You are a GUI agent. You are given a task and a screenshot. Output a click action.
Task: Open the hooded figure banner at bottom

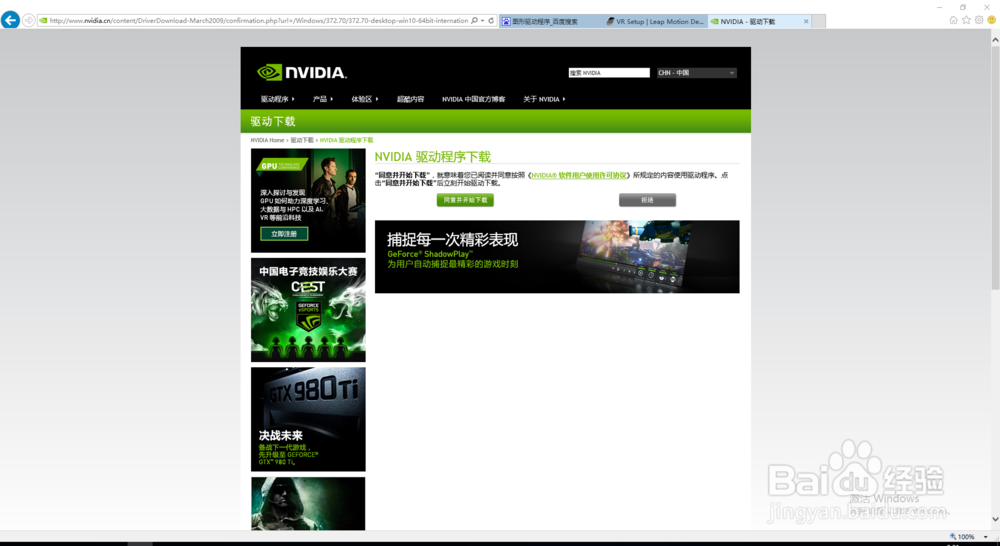(x=308, y=503)
